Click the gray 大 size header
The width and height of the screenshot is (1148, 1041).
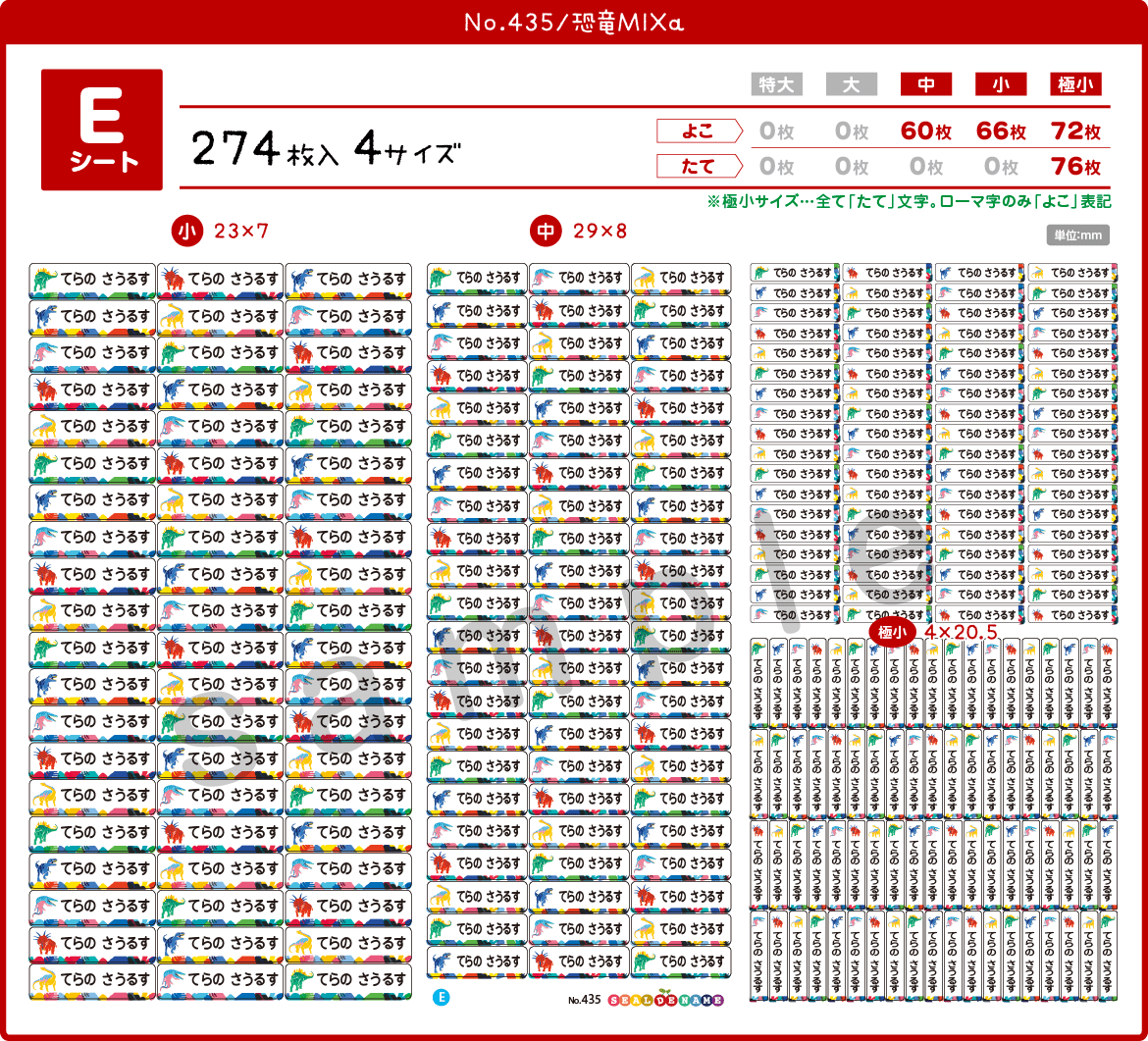852,84
